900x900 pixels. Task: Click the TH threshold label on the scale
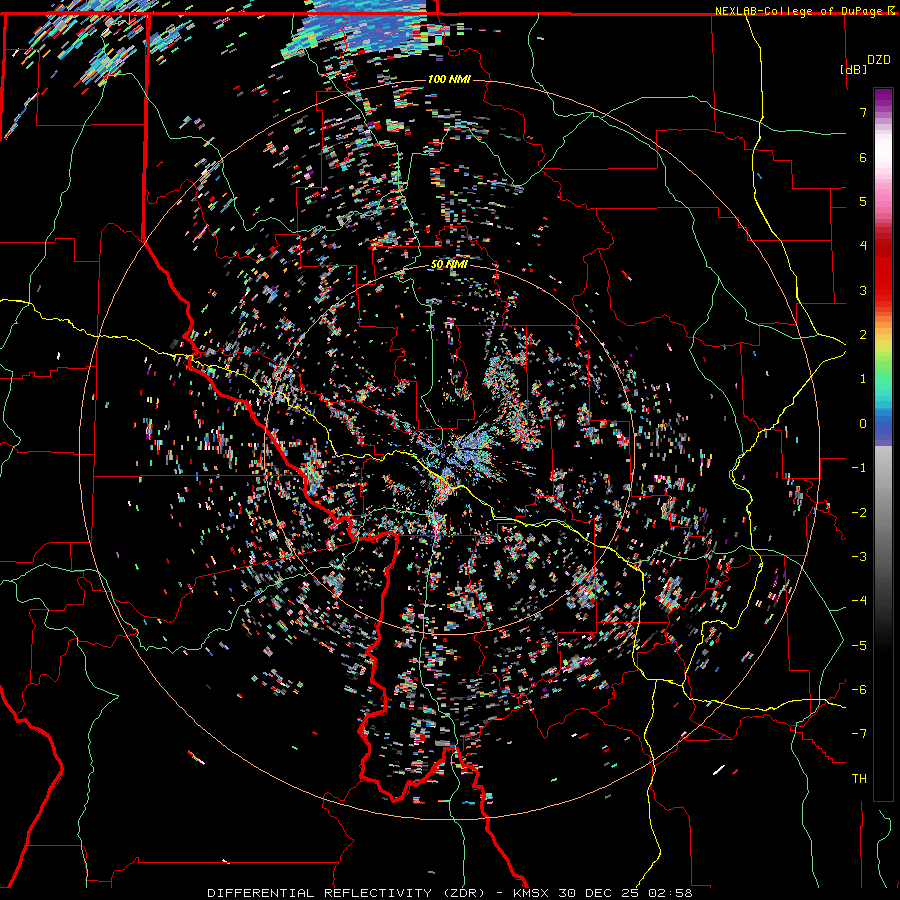tap(859, 779)
